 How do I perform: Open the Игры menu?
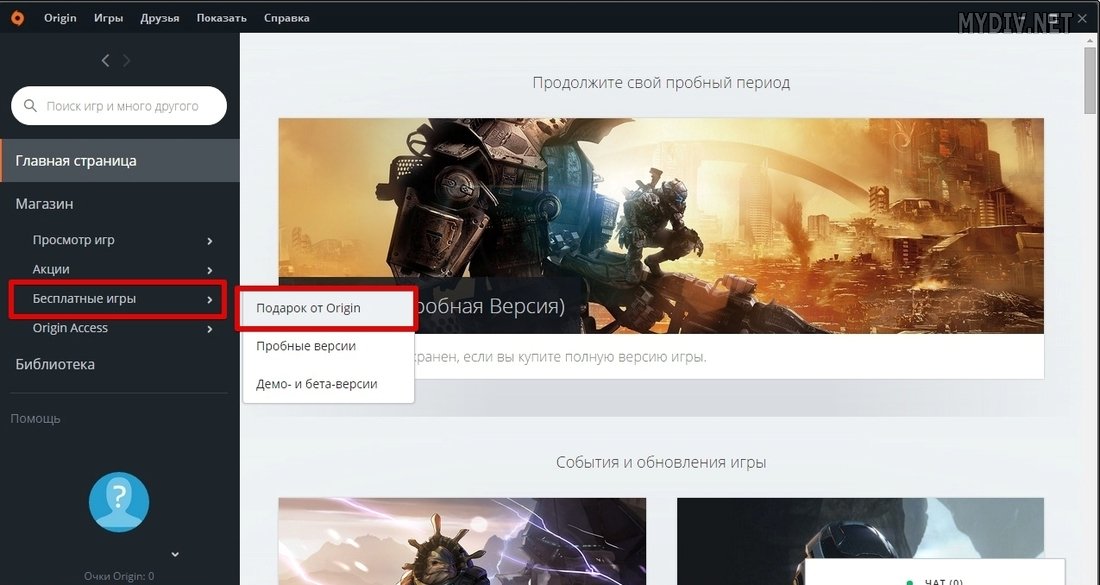coord(109,18)
